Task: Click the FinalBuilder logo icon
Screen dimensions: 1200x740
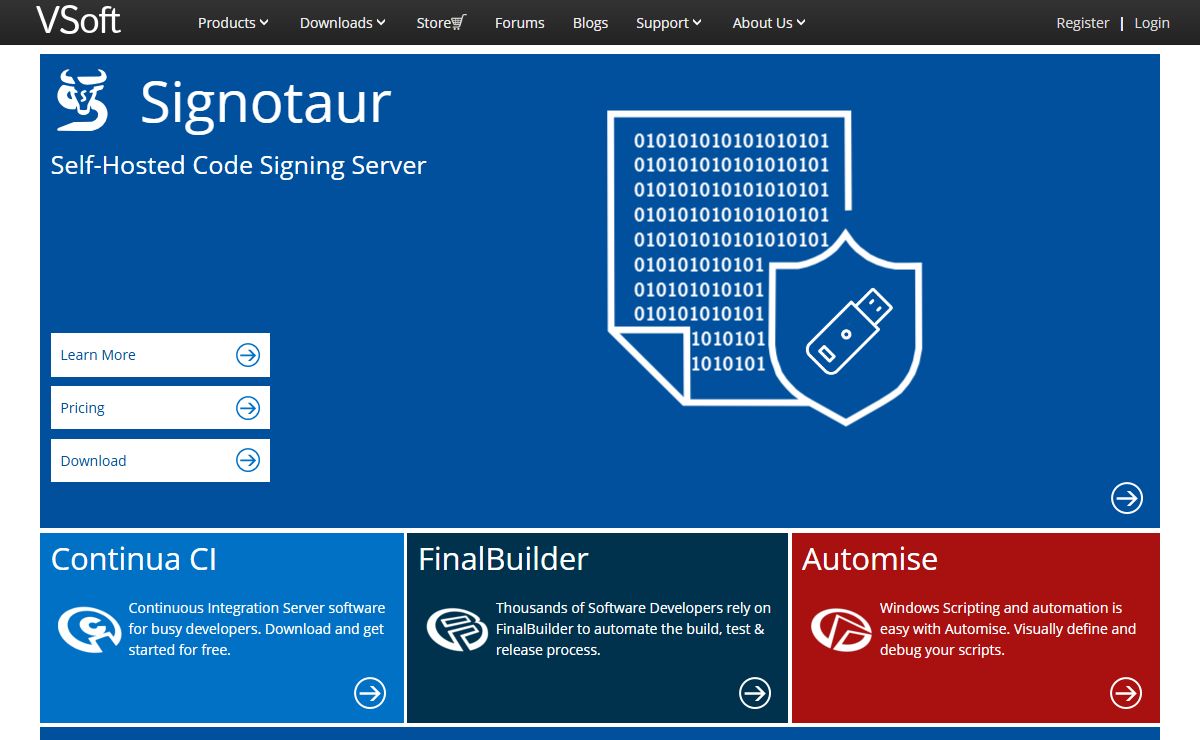Action: [x=457, y=628]
